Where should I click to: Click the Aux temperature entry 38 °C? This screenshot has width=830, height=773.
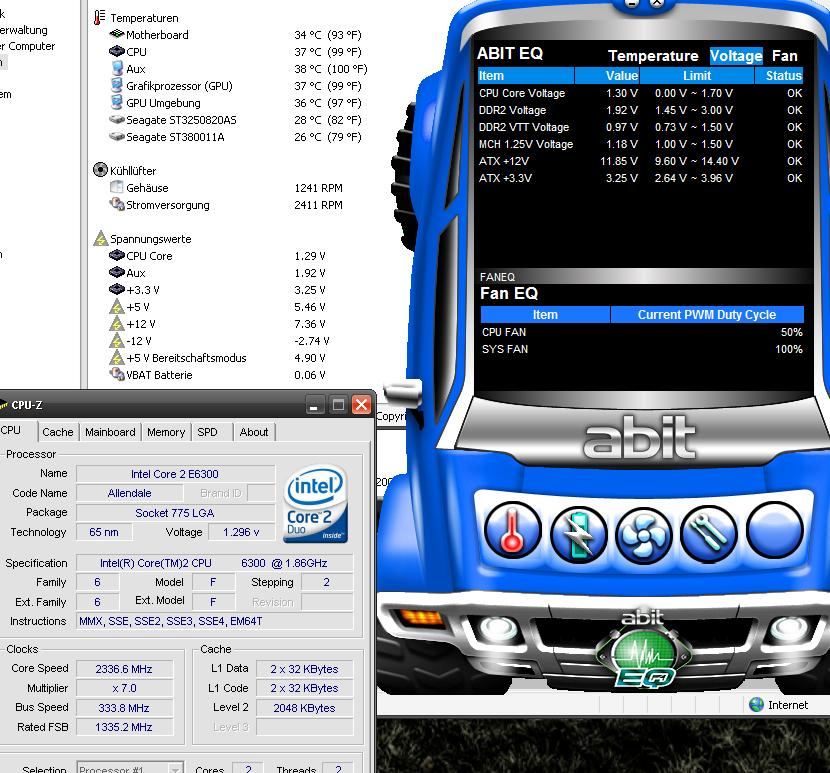(238, 69)
